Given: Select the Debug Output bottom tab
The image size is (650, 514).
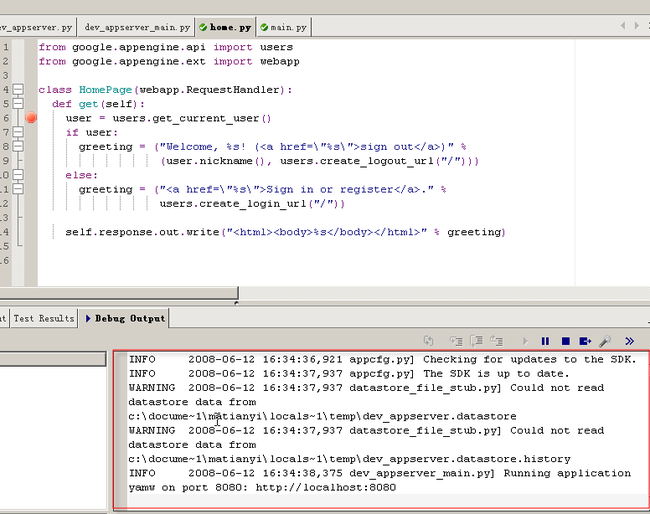Looking at the screenshot, I should coord(125,318).
